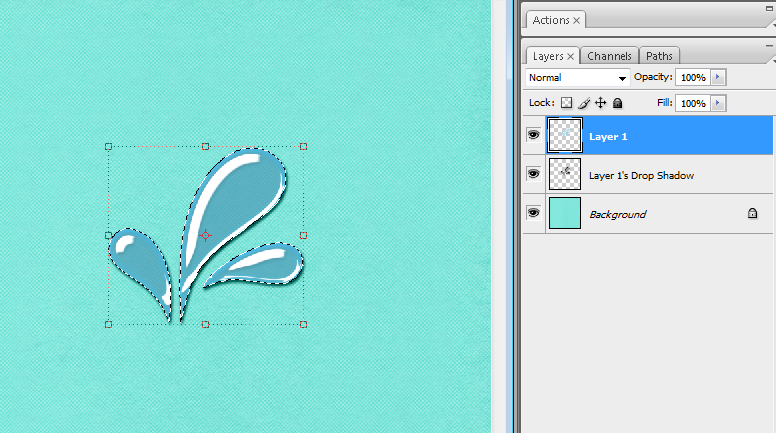Click the Layer 1 name

pos(608,137)
